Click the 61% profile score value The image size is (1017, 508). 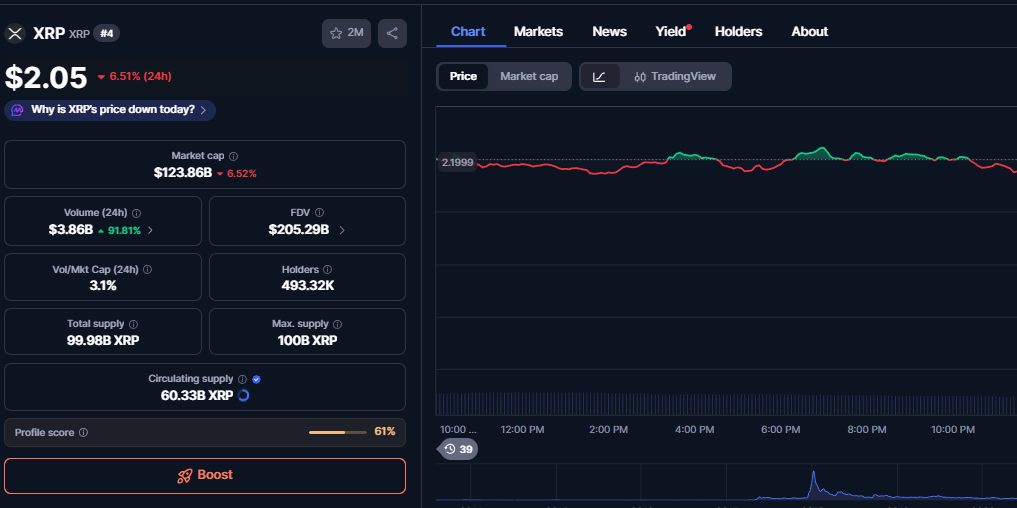385,432
